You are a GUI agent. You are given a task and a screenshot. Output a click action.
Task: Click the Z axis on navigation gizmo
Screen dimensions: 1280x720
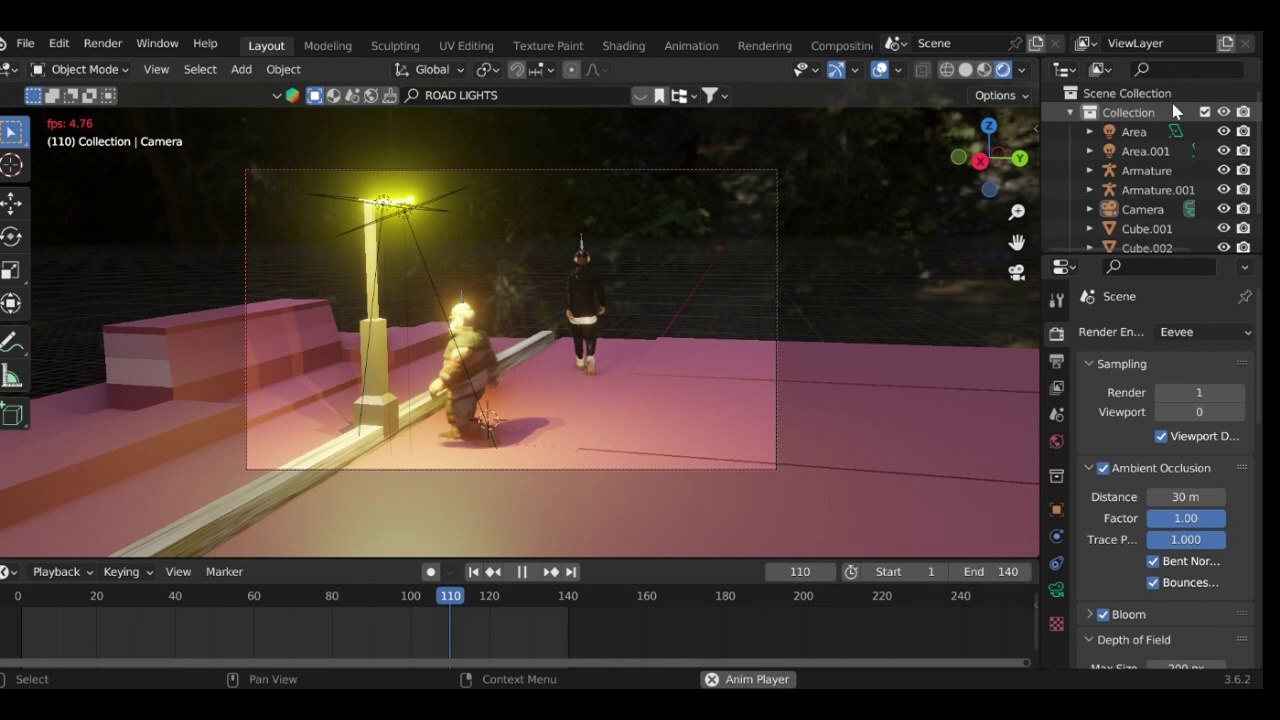[989, 126]
